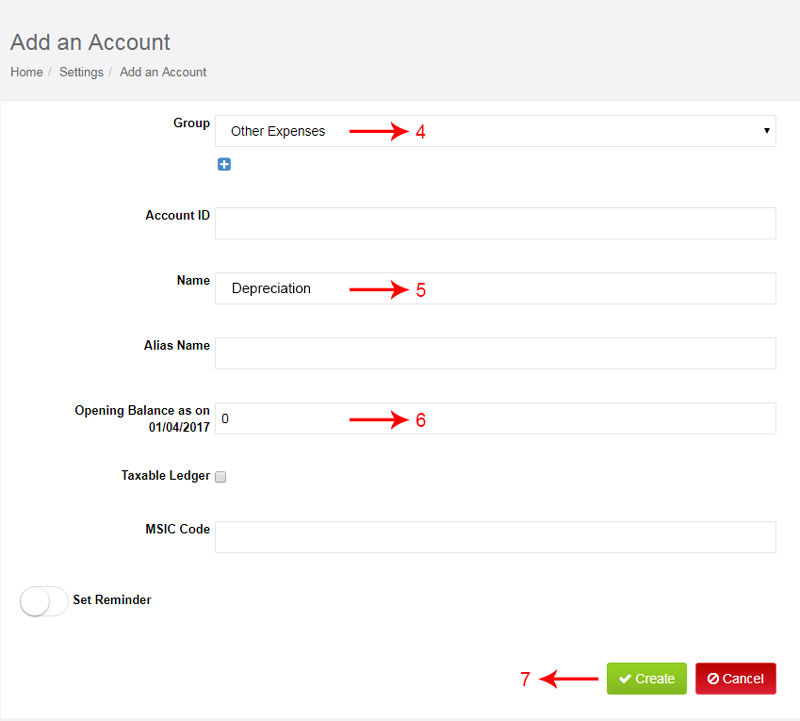The width and height of the screenshot is (800, 721).
Task: Click the Taxable Ledger label
Action: pos(165,476)
